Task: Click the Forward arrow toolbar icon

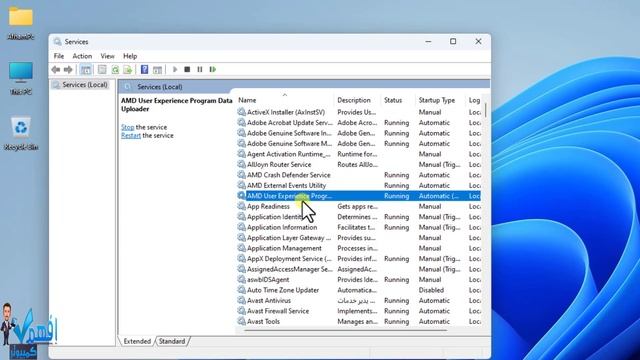Action: pos(68,69)
